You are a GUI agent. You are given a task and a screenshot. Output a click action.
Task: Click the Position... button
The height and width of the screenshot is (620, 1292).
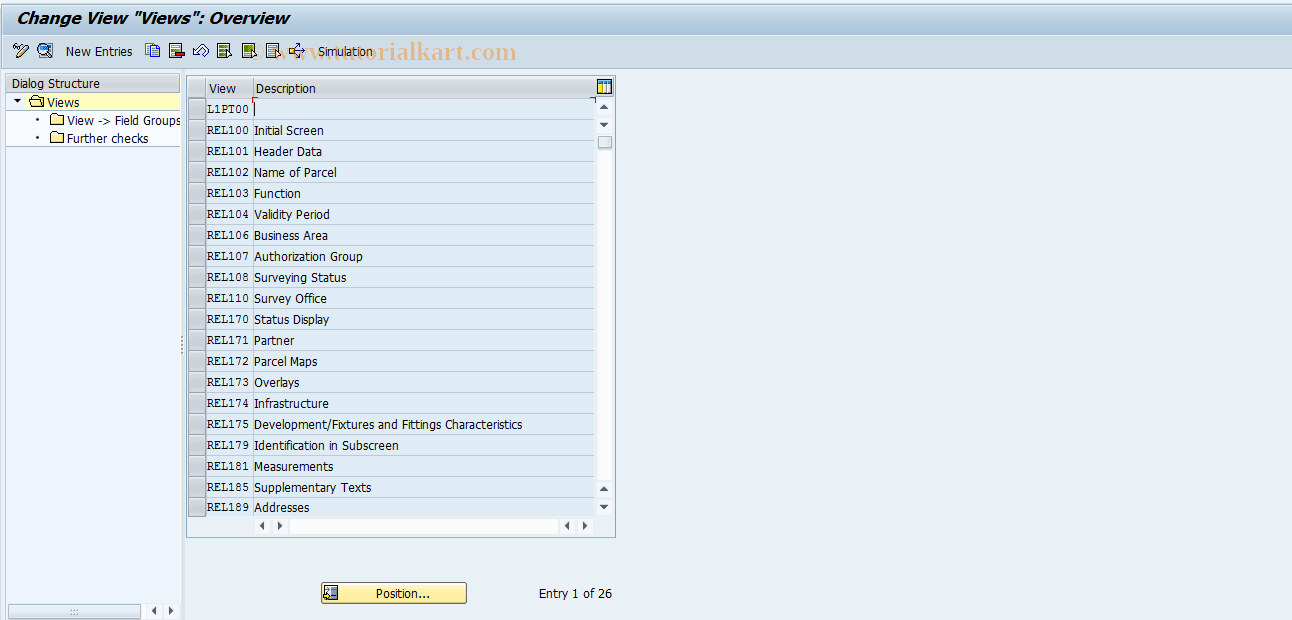click(x=394, y=593)
